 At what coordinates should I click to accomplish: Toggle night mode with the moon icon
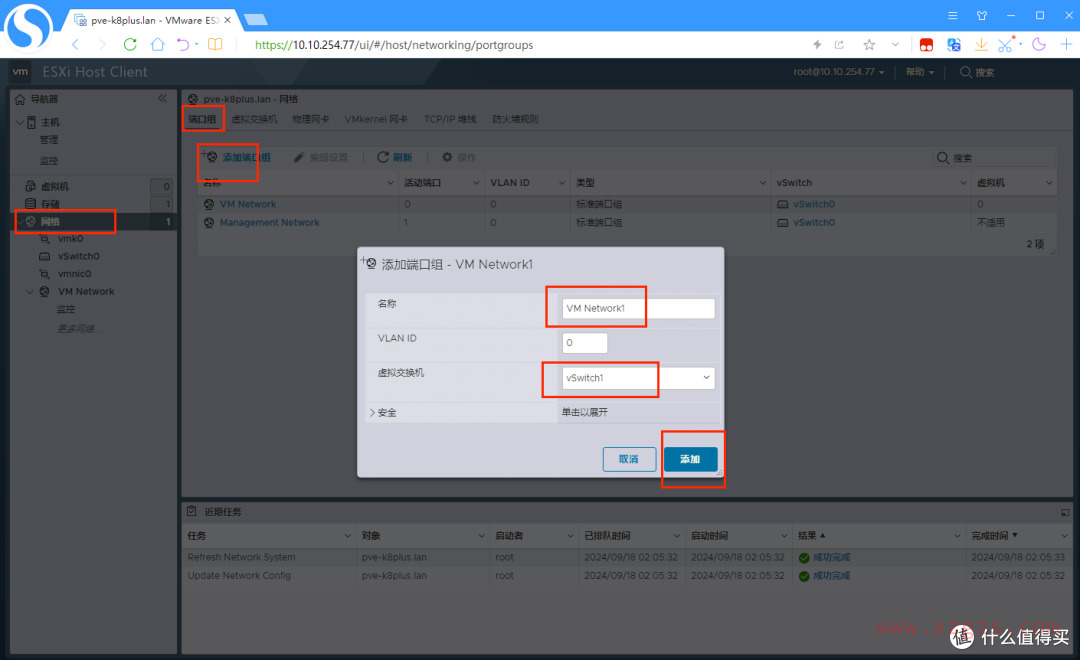coord(1038,44)
